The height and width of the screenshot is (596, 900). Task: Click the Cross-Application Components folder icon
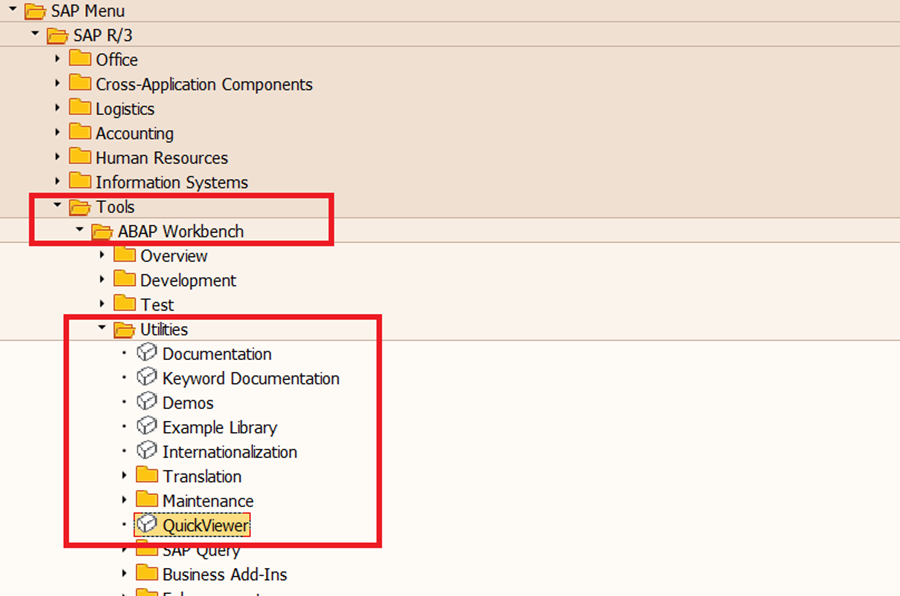[80, 83]
